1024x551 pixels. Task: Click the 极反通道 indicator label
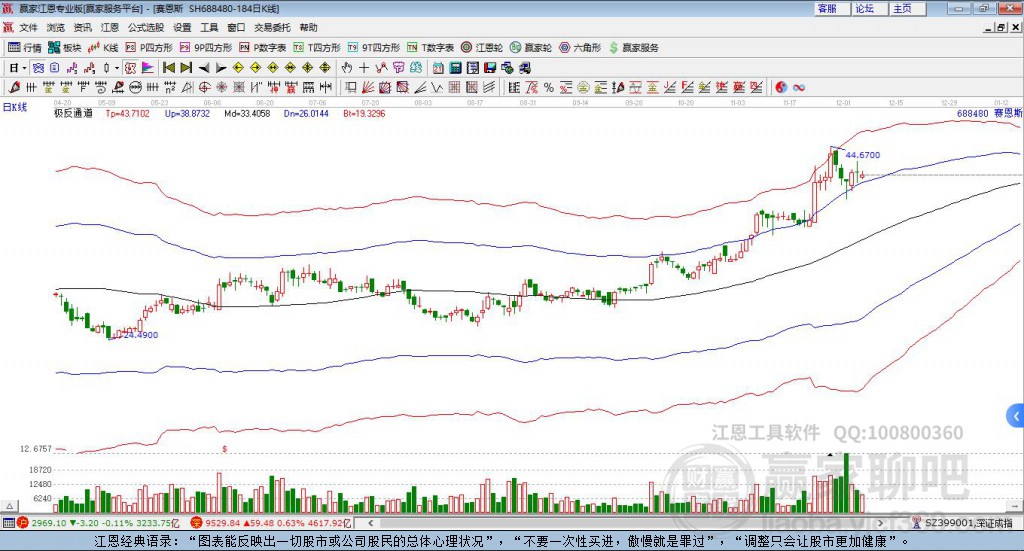[x=73, y=113]
